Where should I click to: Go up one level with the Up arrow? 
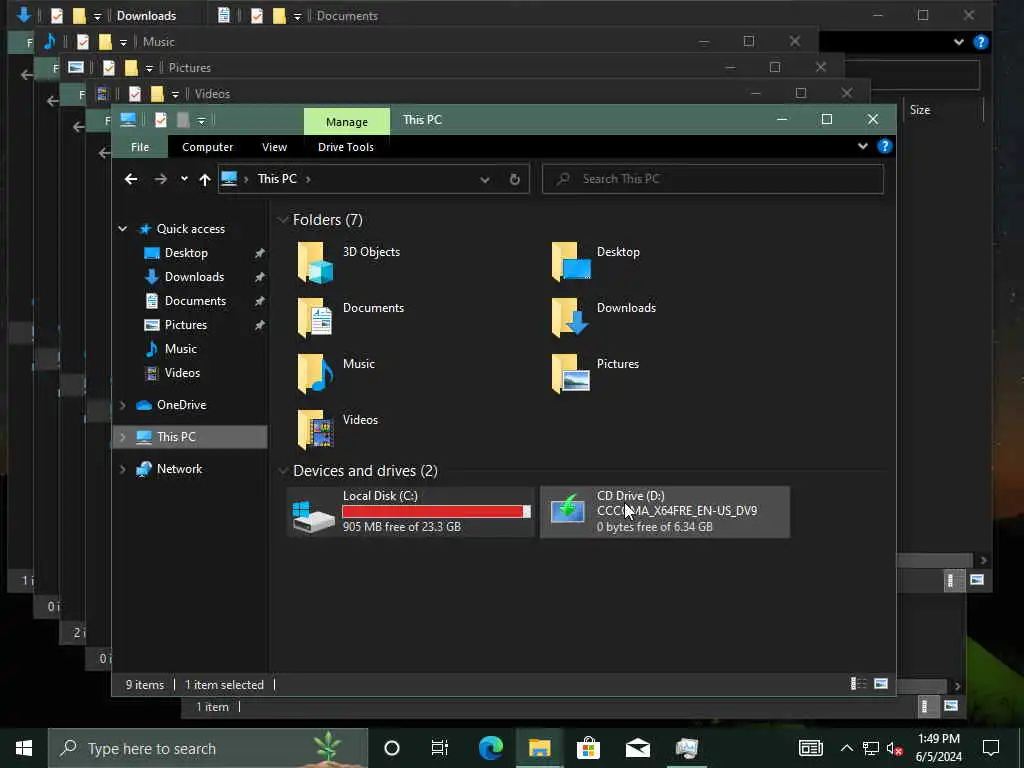205,179
